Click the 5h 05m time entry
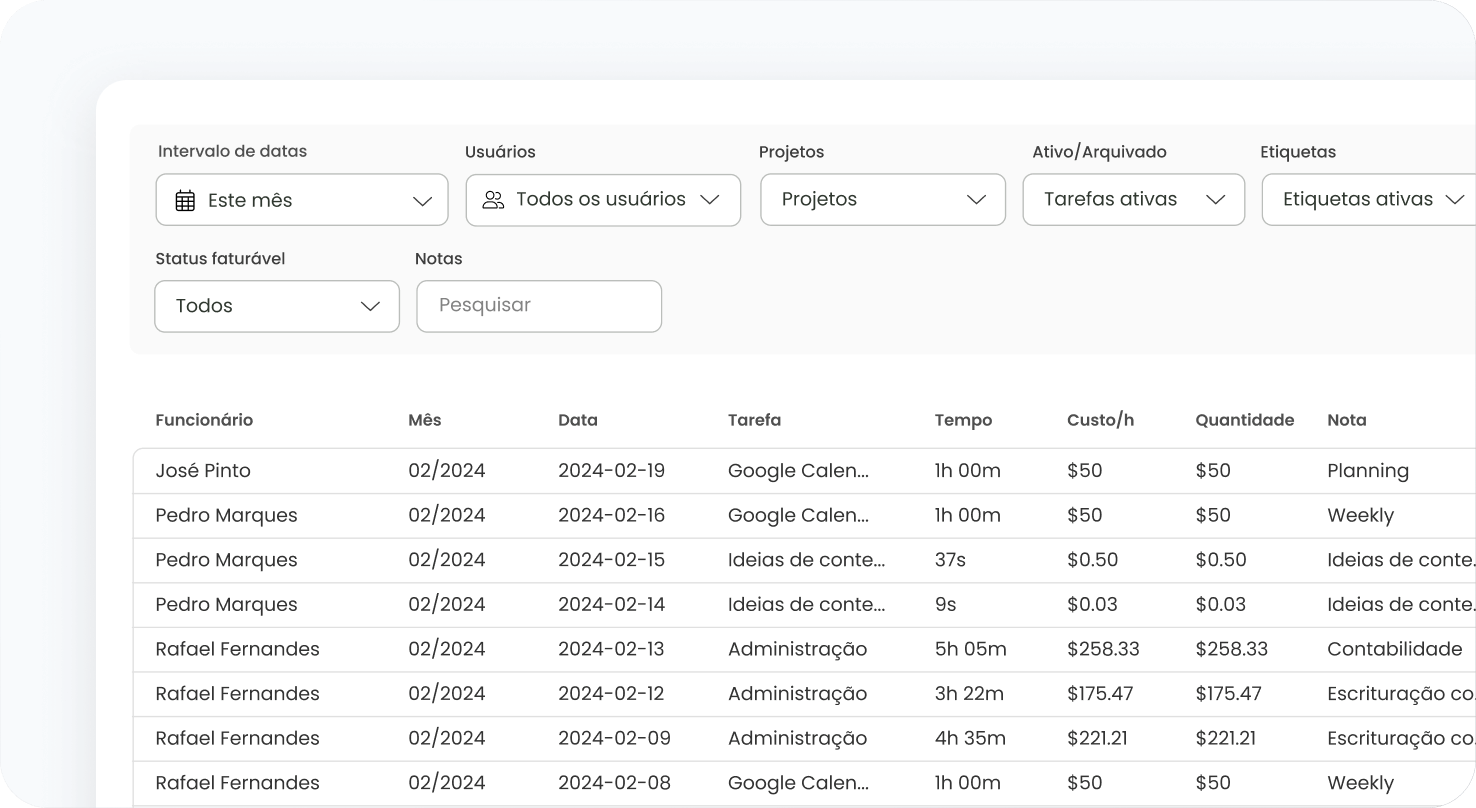Image resolution: width=1476 pixels, height=808 pixels. click(970, 649)
